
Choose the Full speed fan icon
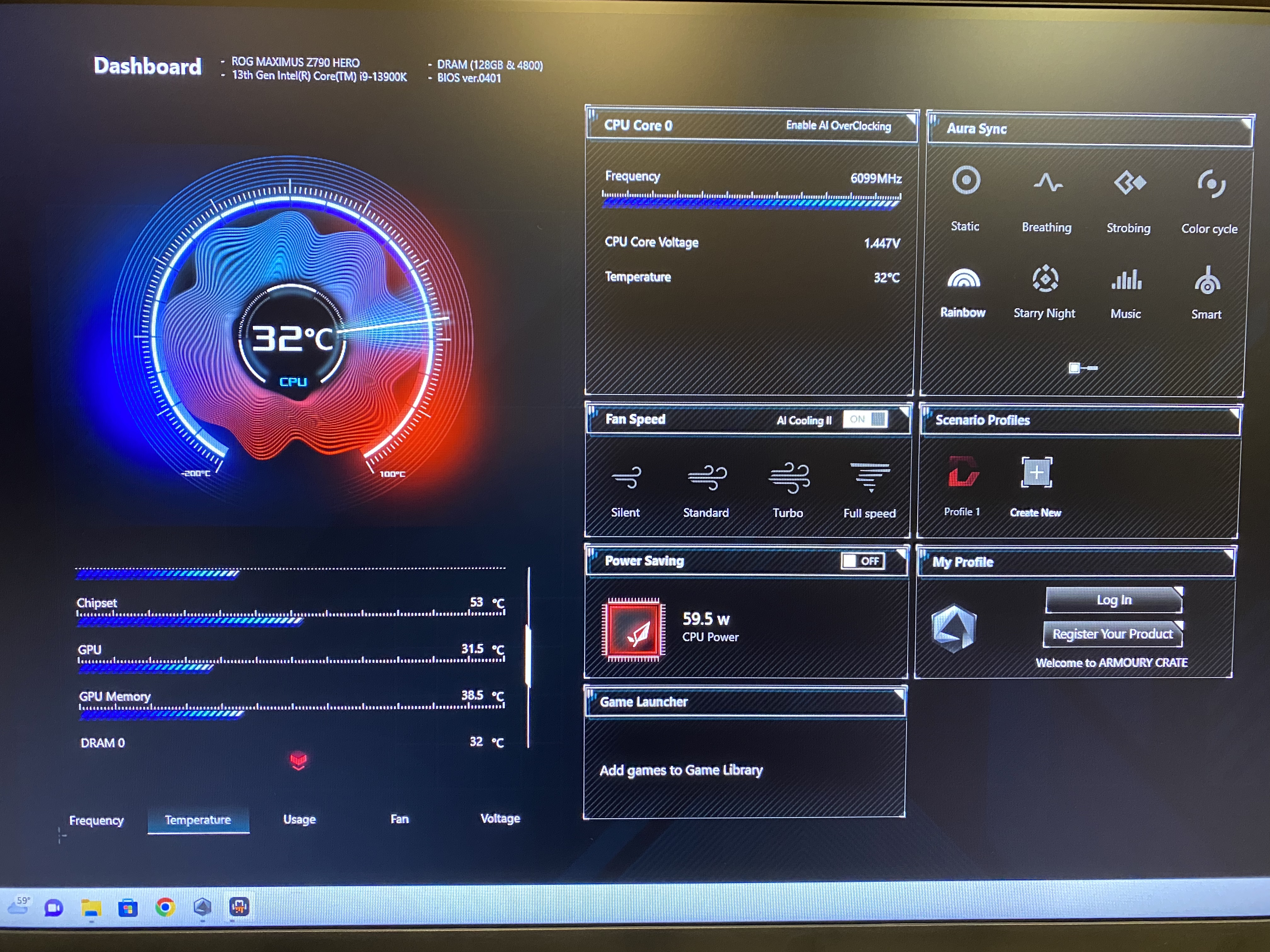tap(870, 478)
